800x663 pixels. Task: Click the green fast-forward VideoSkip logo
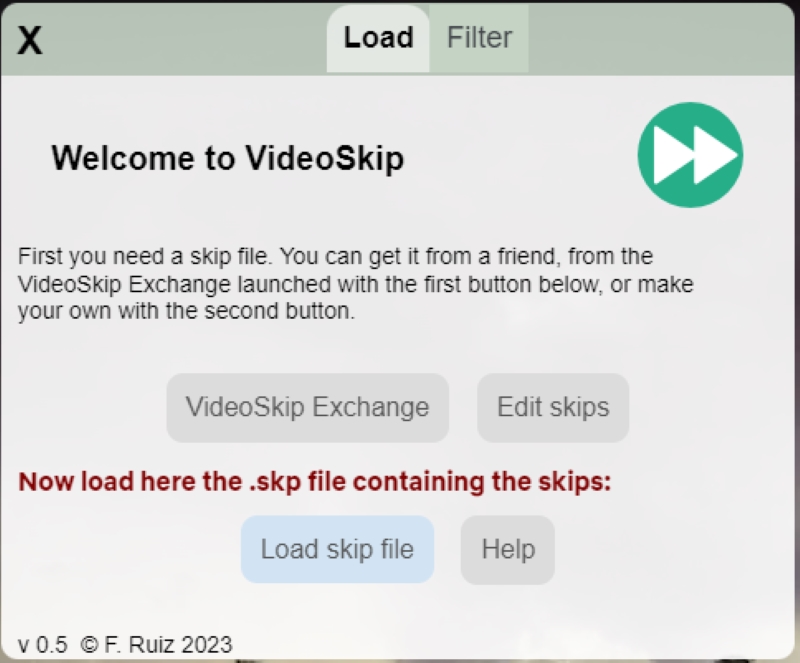click(x=690, y=155)
